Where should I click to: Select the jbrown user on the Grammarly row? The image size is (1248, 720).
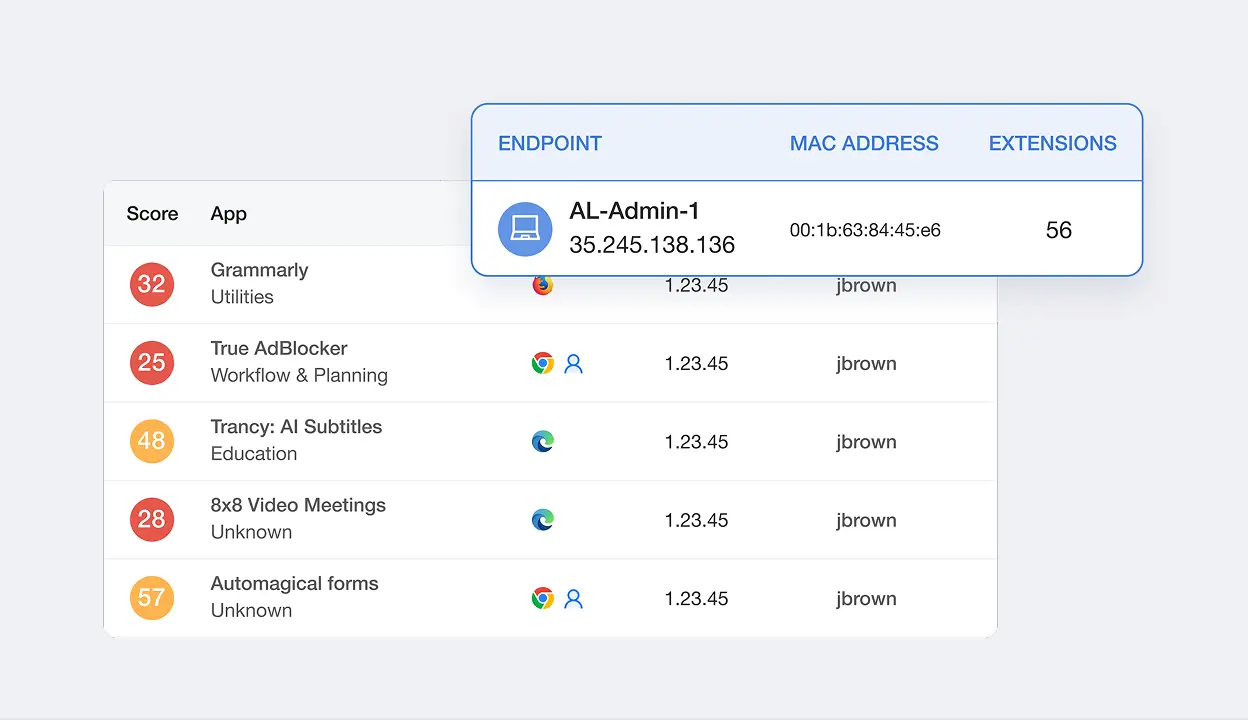click(866, 285)
